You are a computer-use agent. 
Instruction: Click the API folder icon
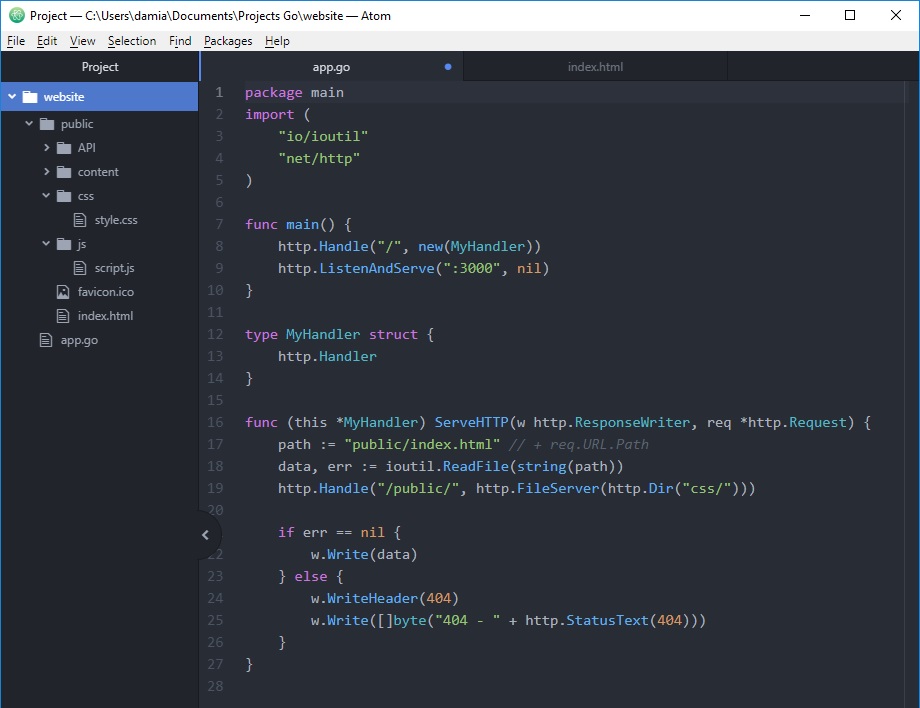tap(64, 148)
